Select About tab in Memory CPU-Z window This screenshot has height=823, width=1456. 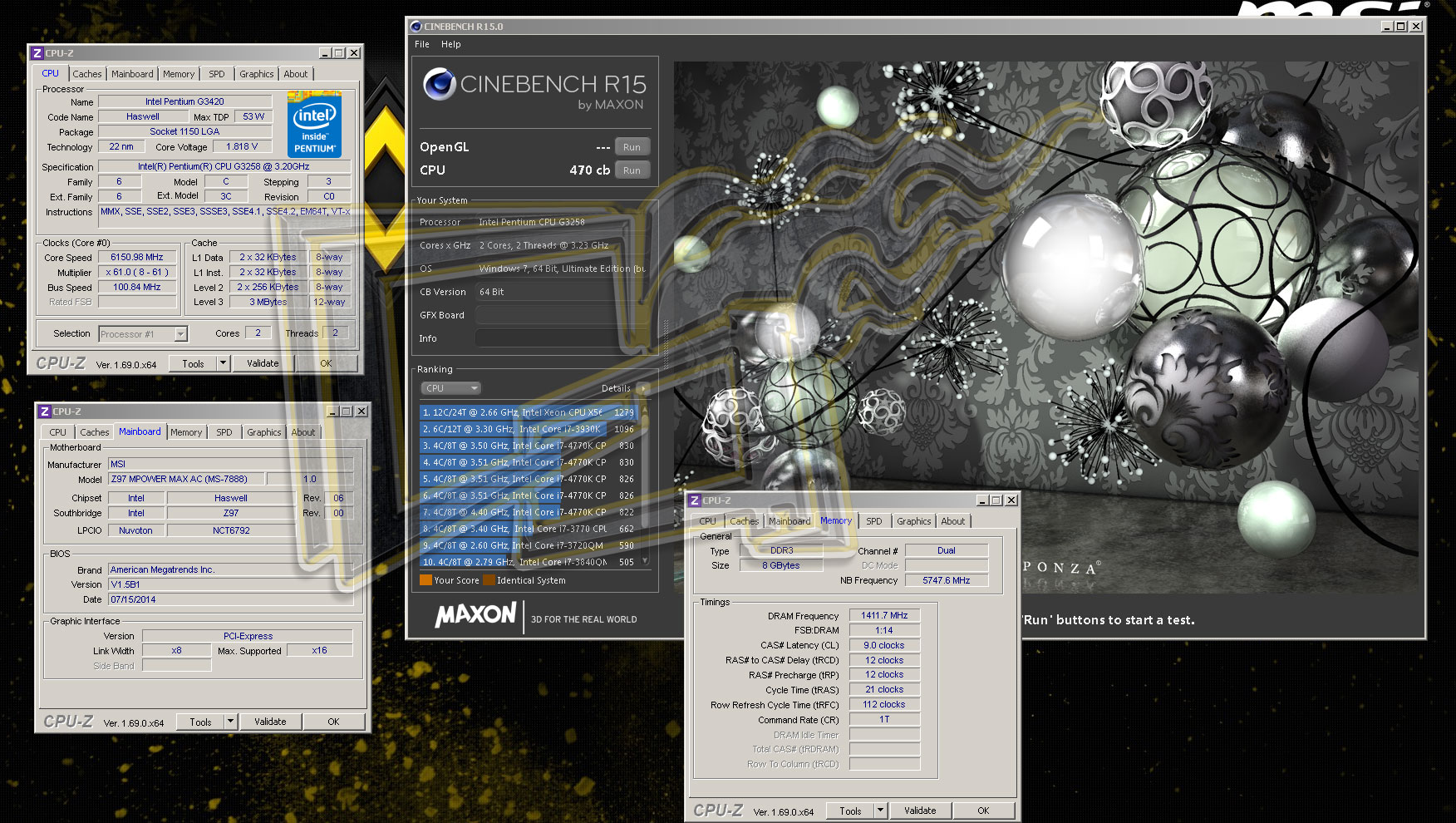click(x=953, y=521)
